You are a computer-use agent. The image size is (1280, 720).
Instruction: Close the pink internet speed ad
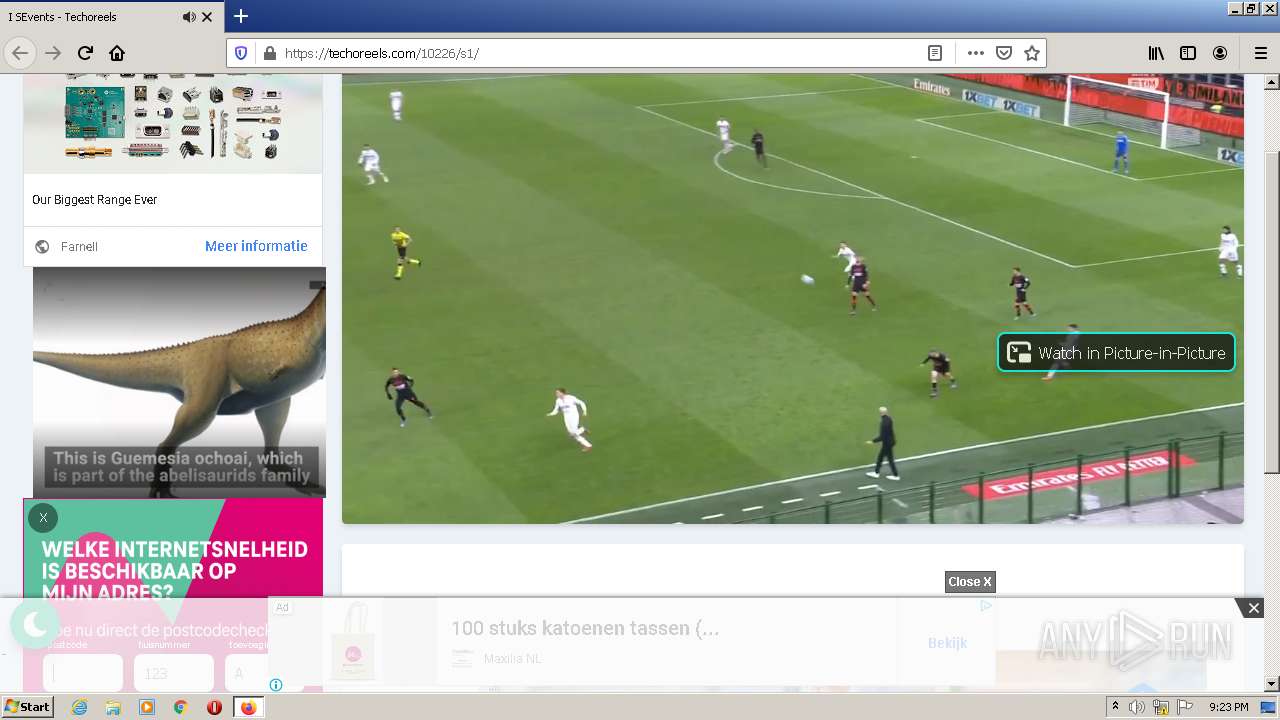43,518
